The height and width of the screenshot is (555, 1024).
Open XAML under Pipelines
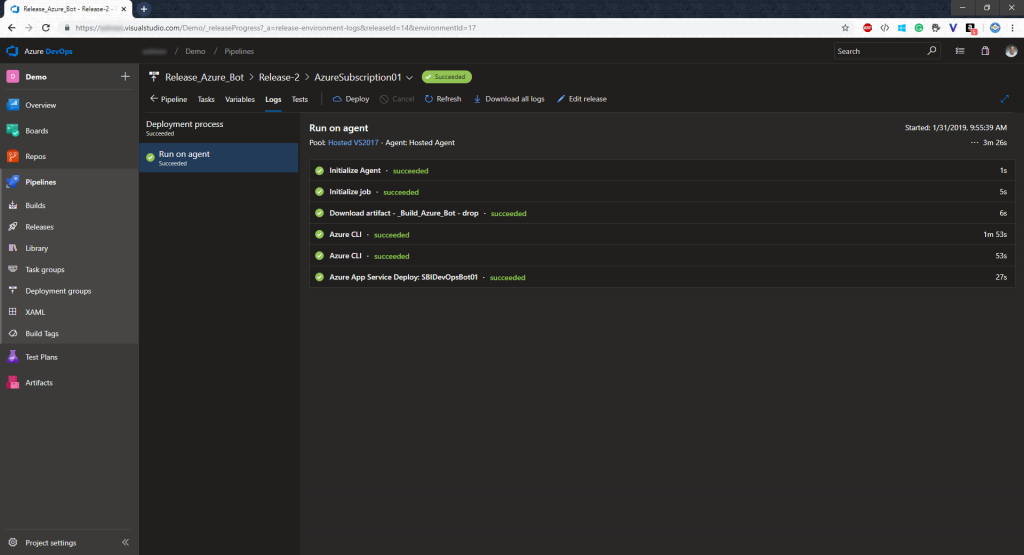point(35,312)
